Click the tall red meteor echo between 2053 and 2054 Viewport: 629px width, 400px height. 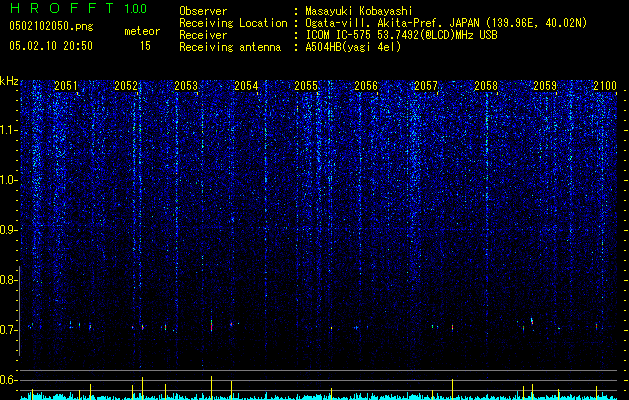211,323
